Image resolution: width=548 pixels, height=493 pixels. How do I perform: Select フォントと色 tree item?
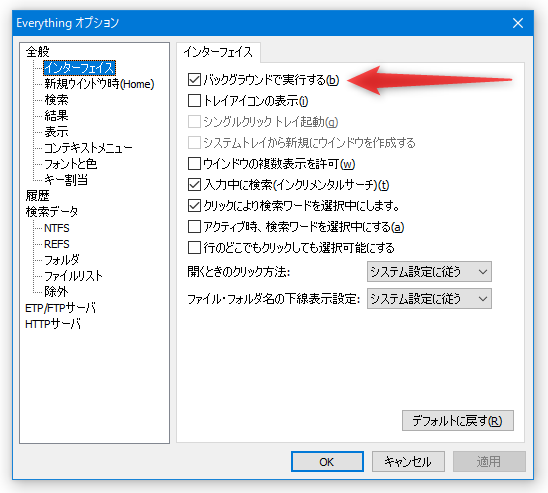pos(70,164)
